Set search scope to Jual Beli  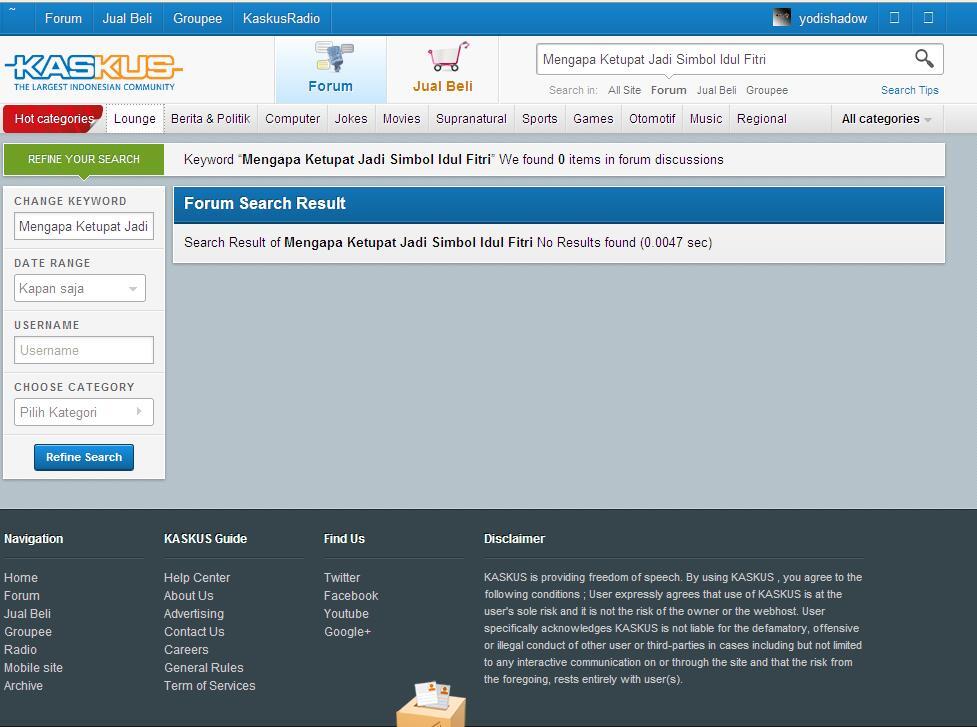[717, 90]
